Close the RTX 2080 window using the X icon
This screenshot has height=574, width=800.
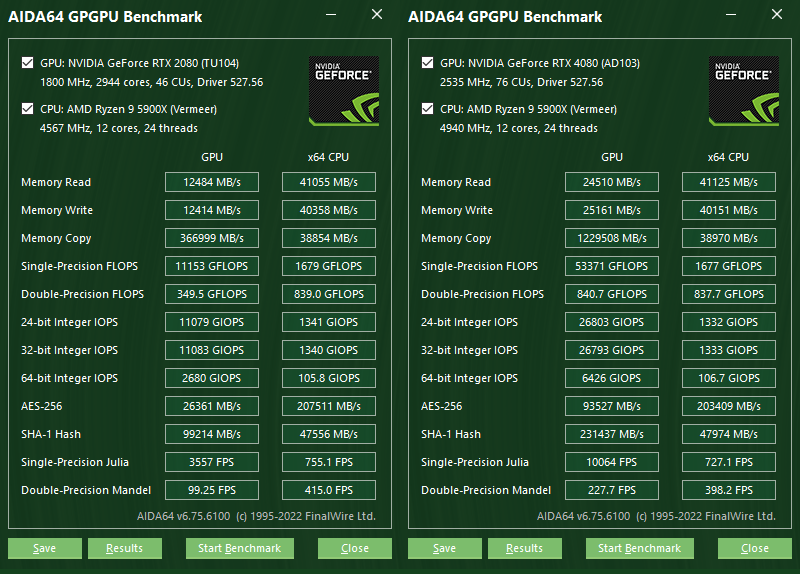[x=377, y=14]
